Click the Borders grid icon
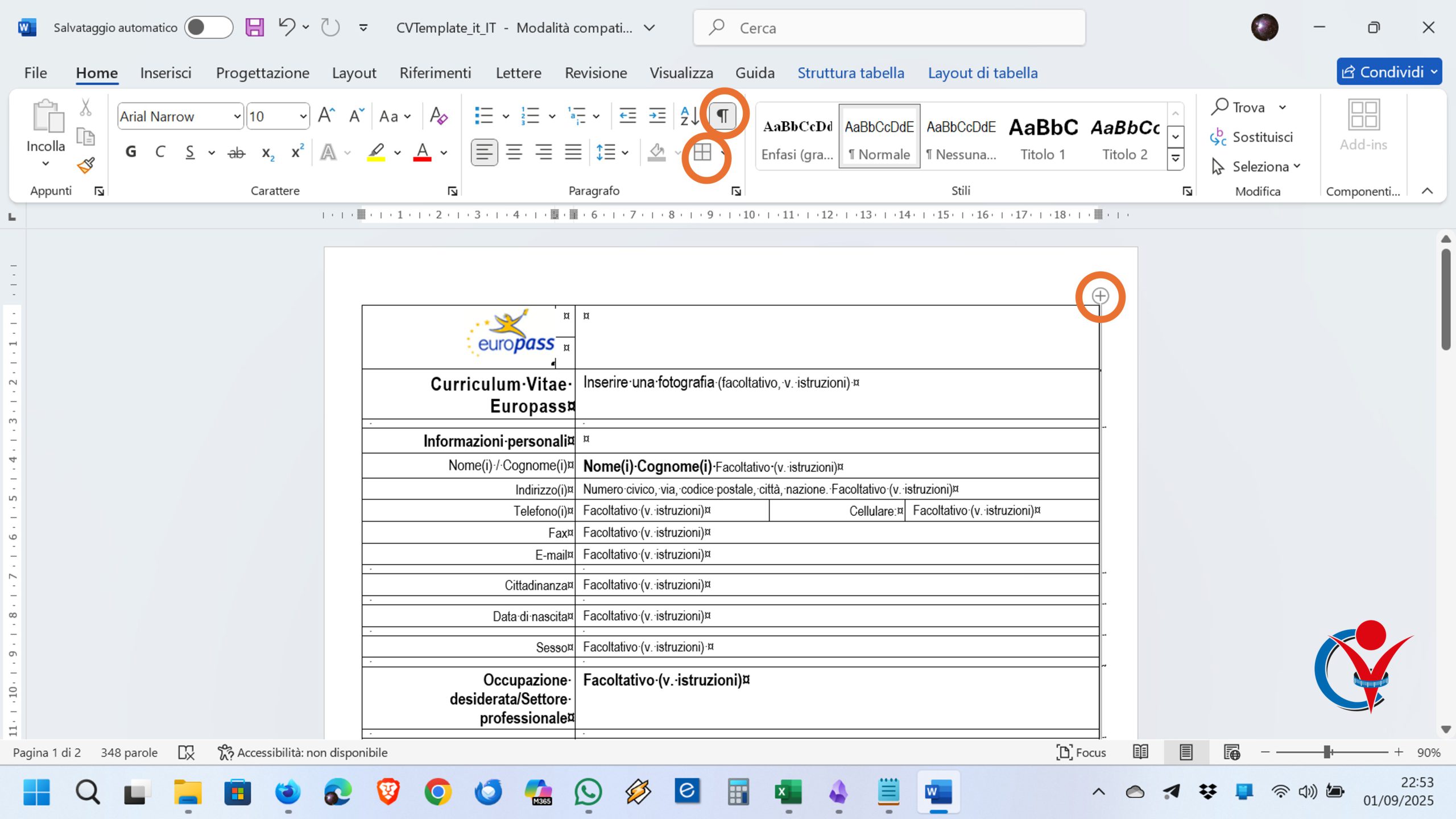Screen dimensions: 1456x819 (x=702, y=152)
